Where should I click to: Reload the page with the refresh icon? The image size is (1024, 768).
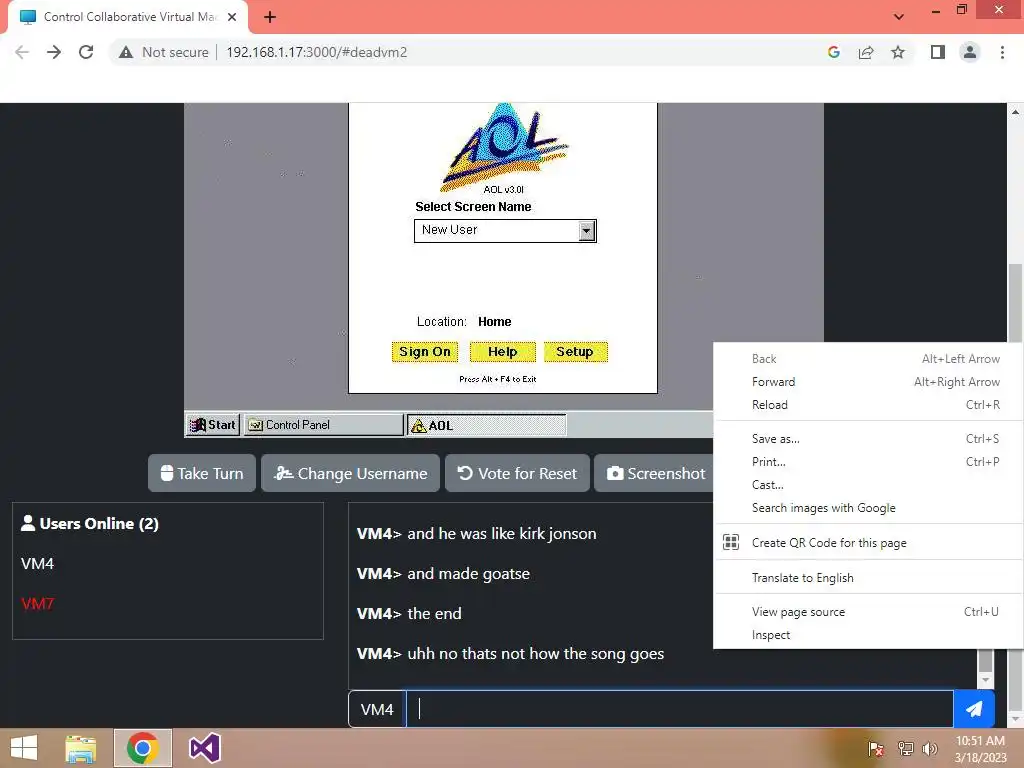(86, 52)
